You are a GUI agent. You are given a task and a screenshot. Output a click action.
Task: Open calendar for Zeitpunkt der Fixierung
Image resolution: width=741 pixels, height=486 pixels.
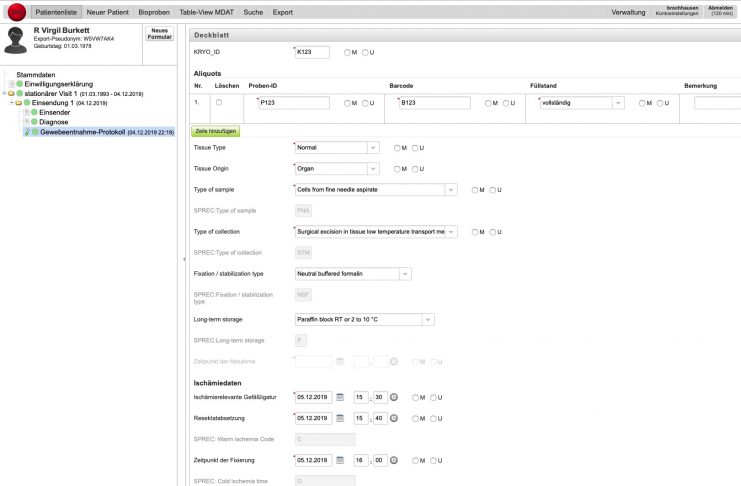point(340,460)
